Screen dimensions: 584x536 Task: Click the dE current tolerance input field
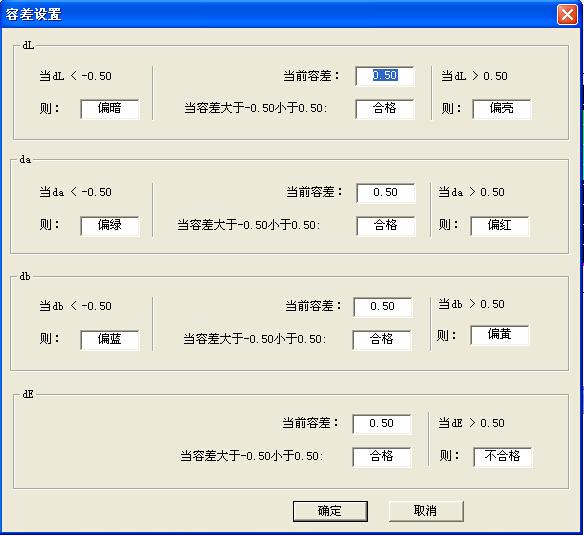click(x=382, y=424)
